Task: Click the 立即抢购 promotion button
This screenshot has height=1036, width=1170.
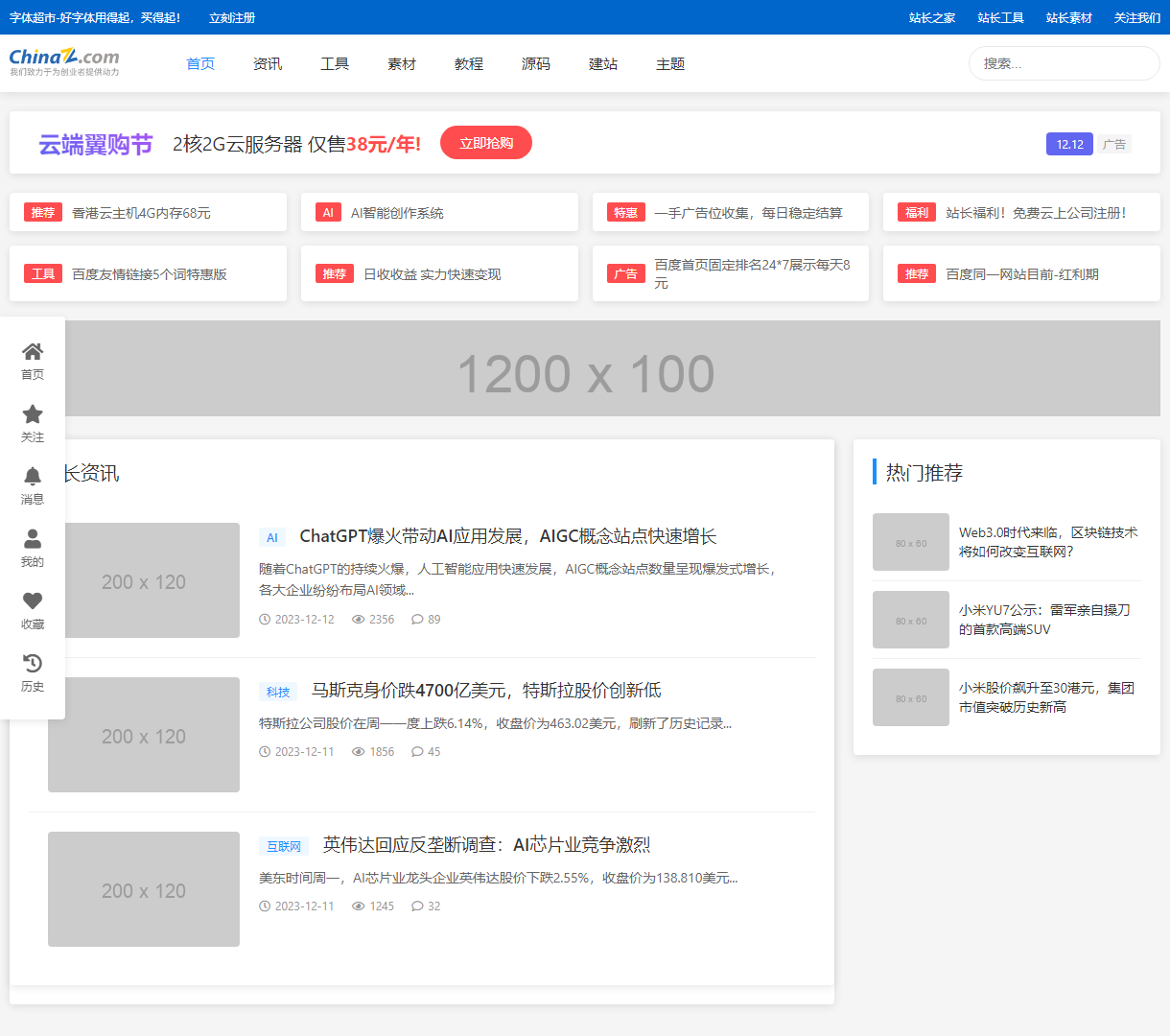Action: 485,142
